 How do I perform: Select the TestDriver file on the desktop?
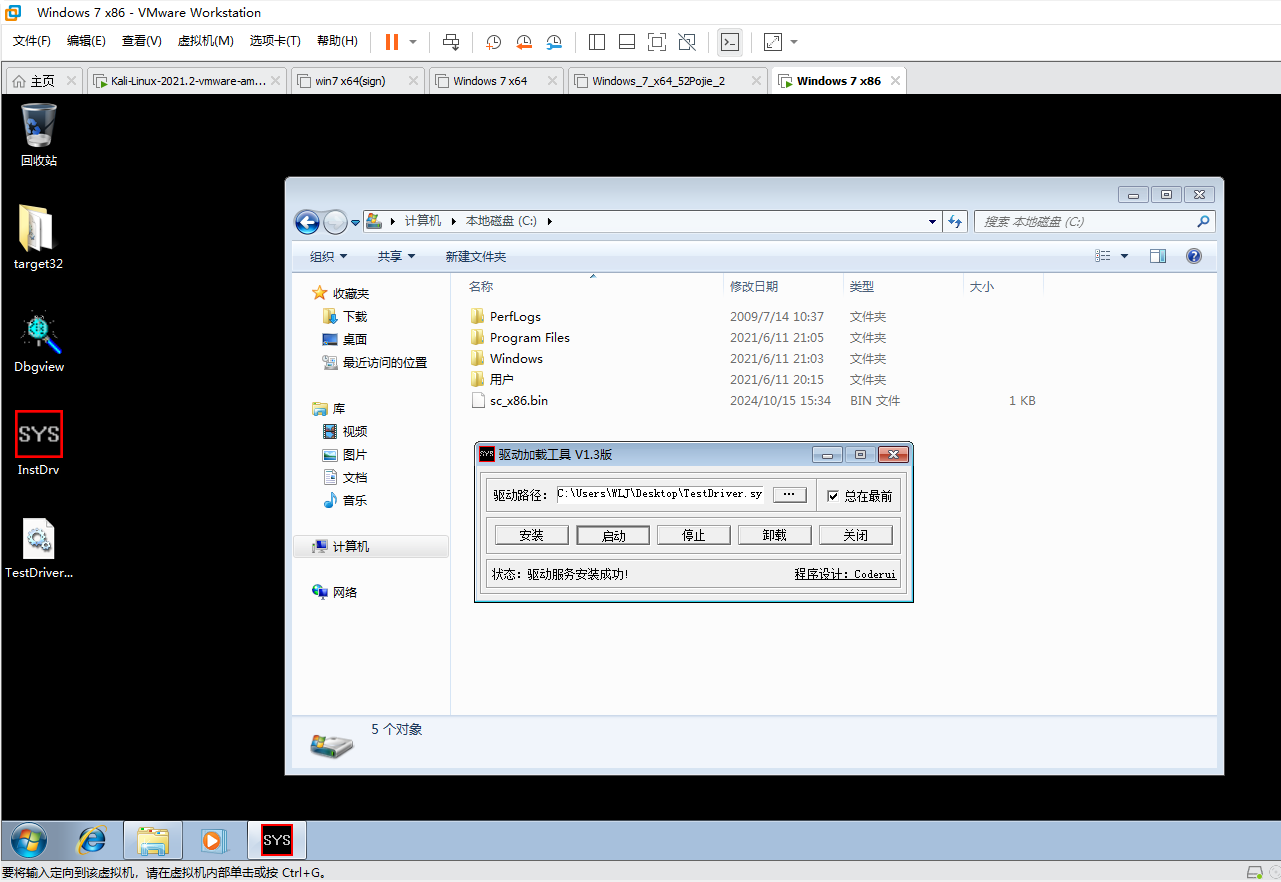tap(39, 548)
